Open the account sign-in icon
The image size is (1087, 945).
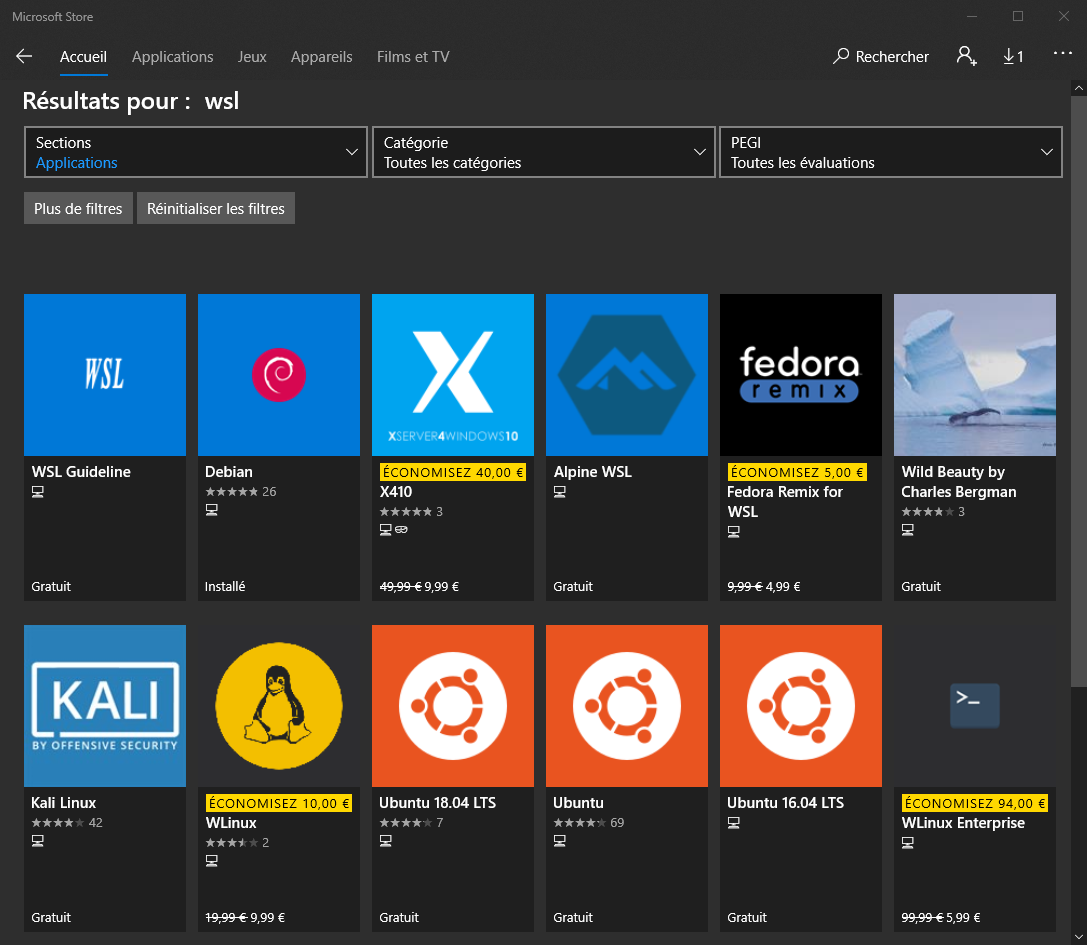coord(966,56)
